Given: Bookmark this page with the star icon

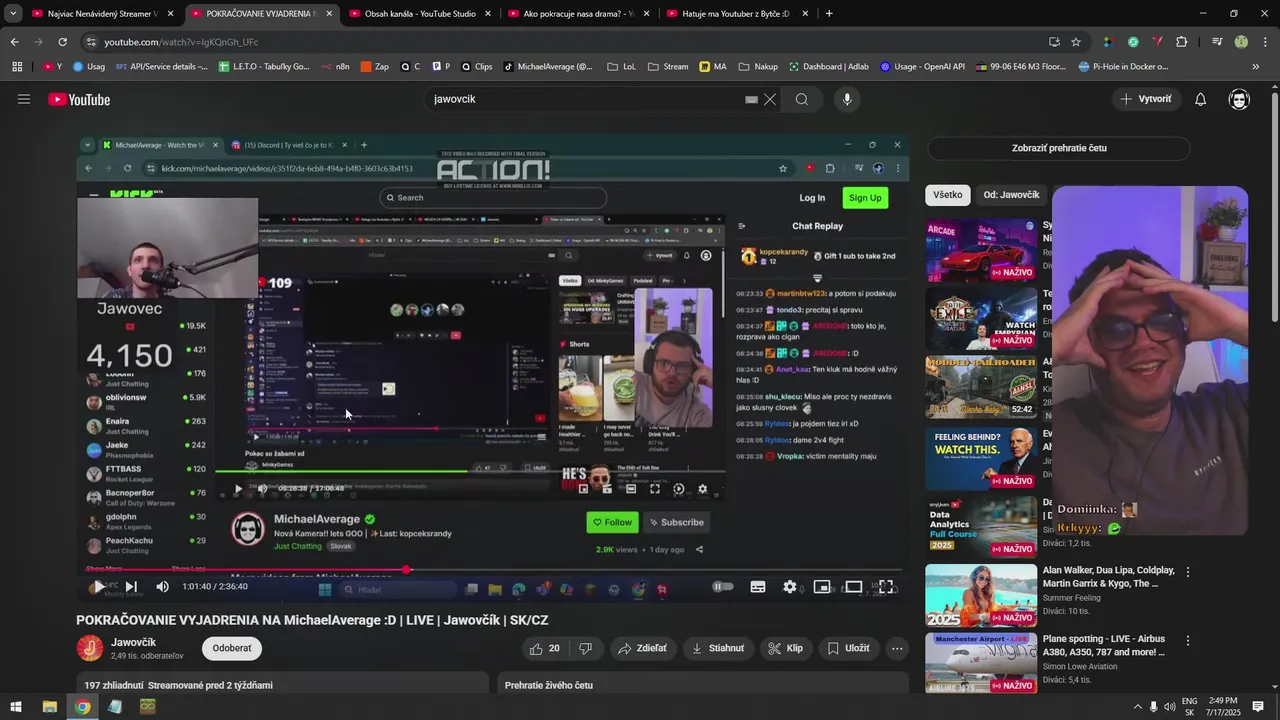Looking at the screenshot, I should click(1076, 42).
